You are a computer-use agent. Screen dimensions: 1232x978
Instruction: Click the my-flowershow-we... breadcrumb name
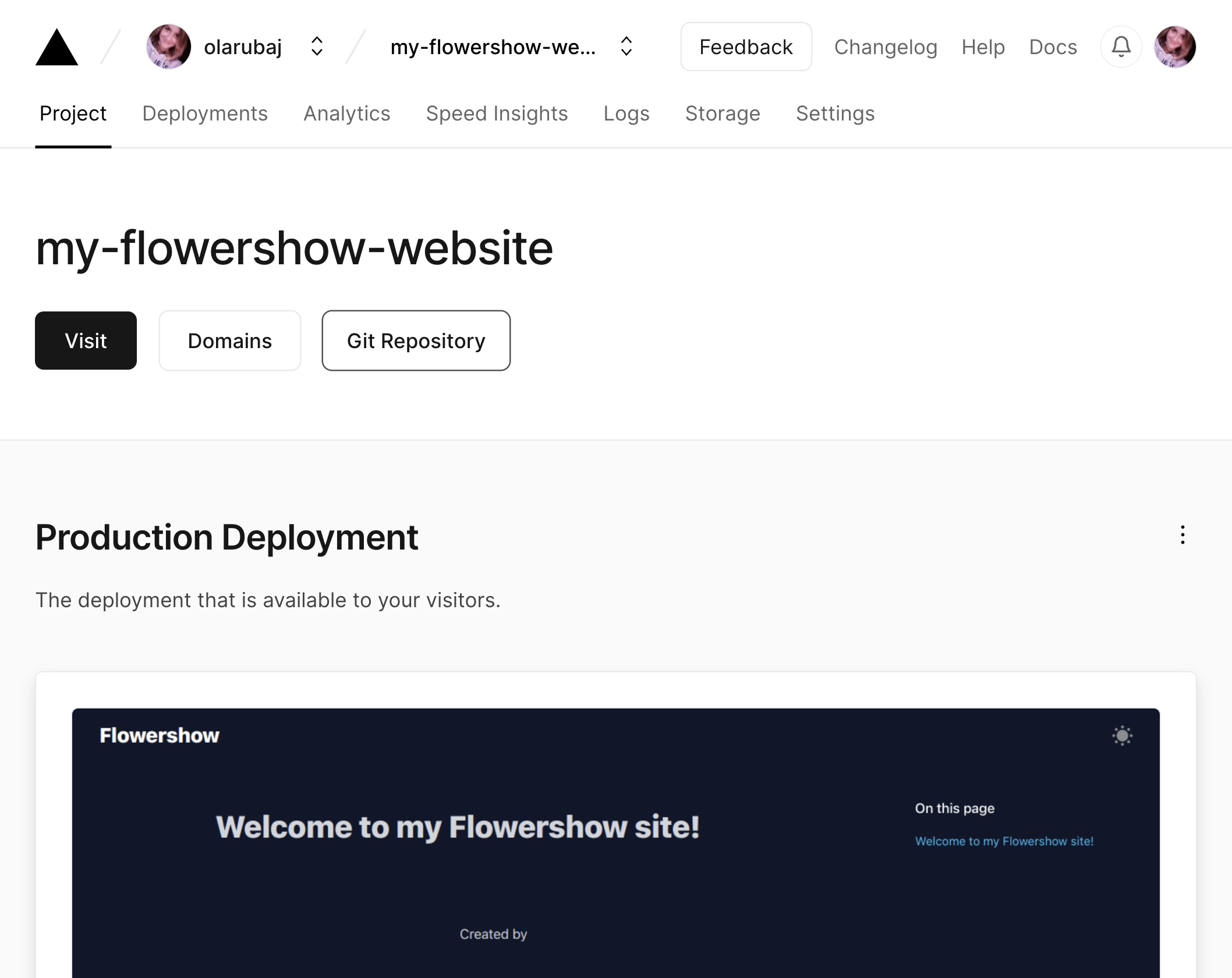pyautogui.click(x=493, y=47)
